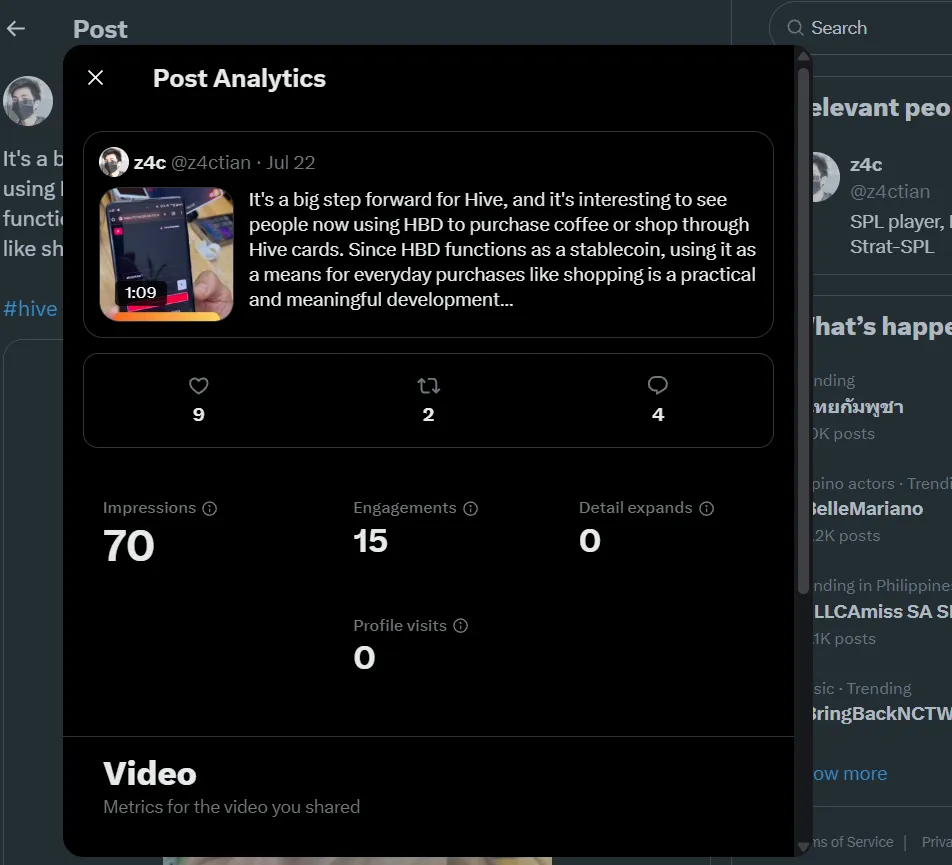
Task: Click z4c avatar in quoted post
Action: [x=114, y=162]
